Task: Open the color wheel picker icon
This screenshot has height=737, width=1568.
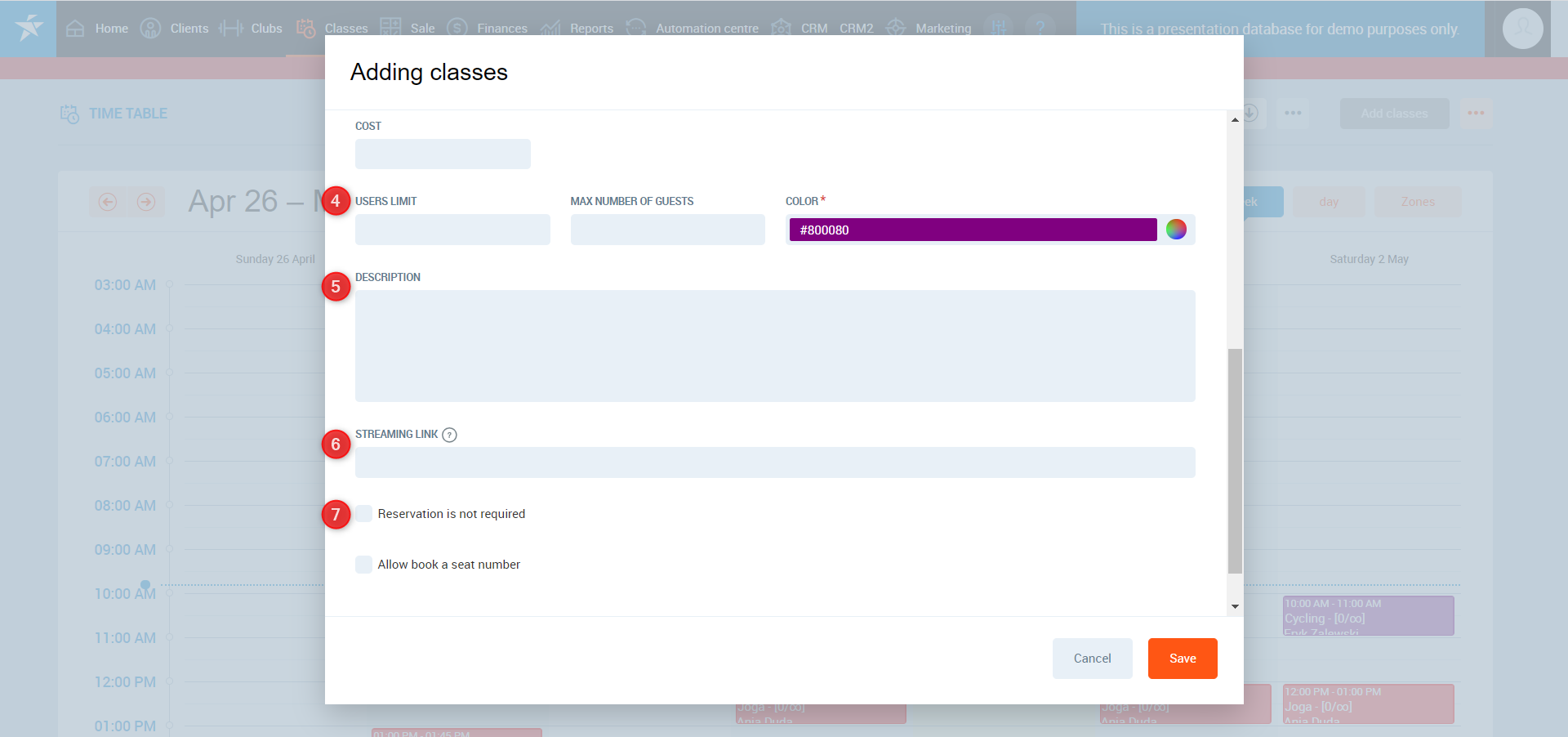Action: click(1176, 230)
